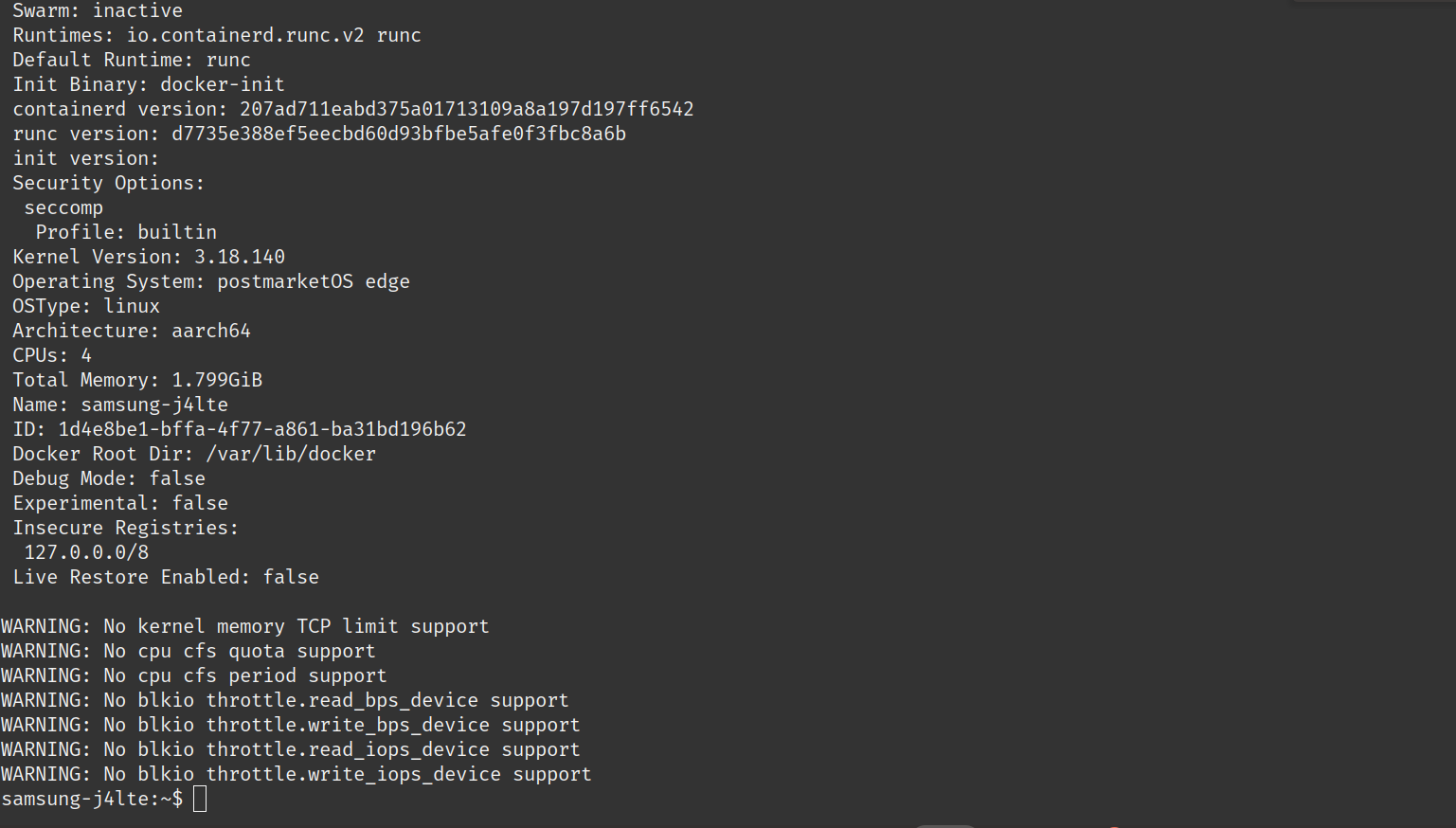Click the aarch64 architecture value
Screen dimensions: 1456x828
coord(210,331)
